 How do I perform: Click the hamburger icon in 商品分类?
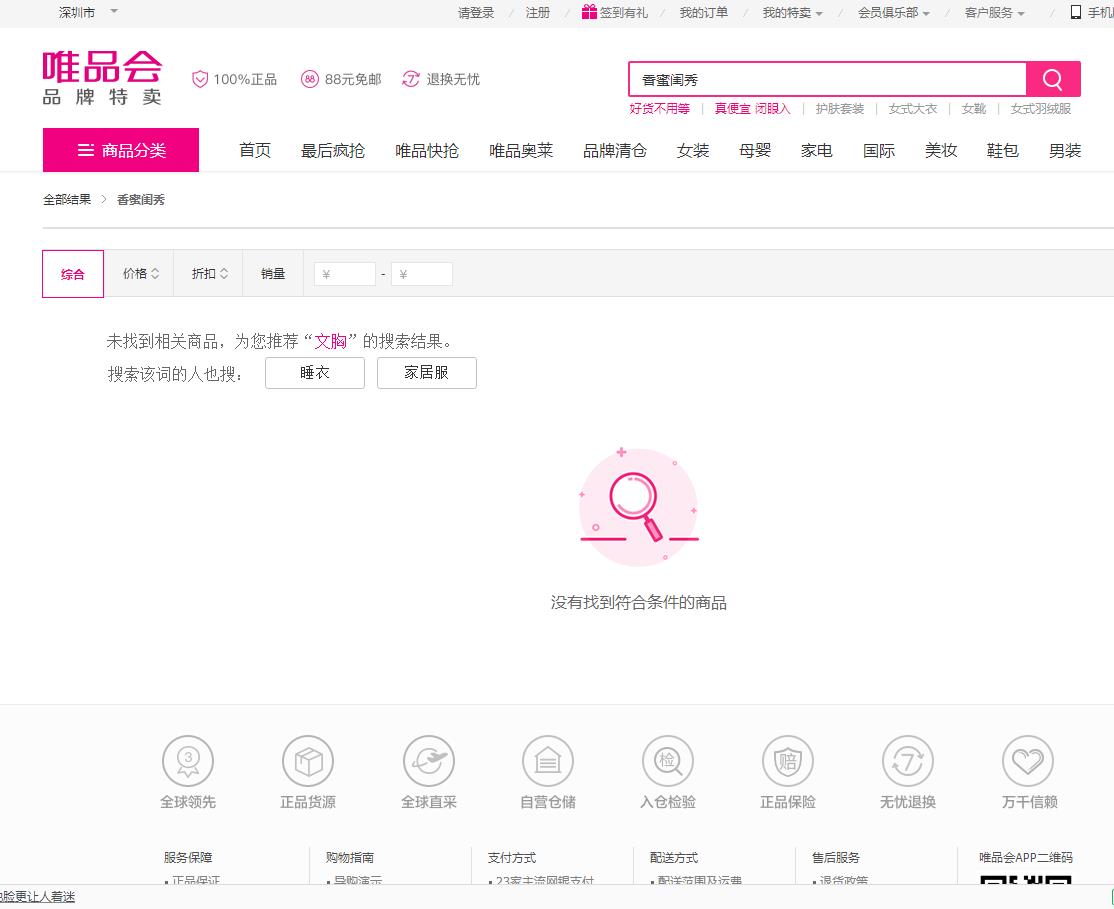85,150
